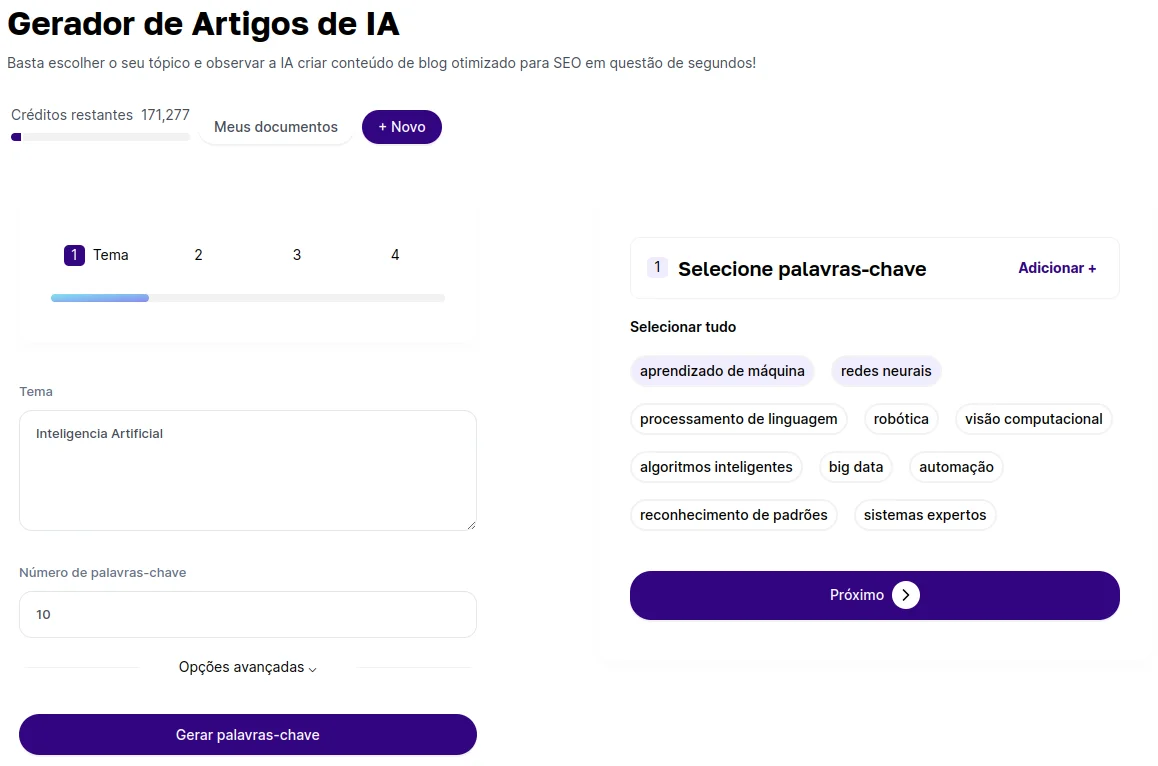Click the step 1 number badge

pyautogui.click(x=74, y=255)
